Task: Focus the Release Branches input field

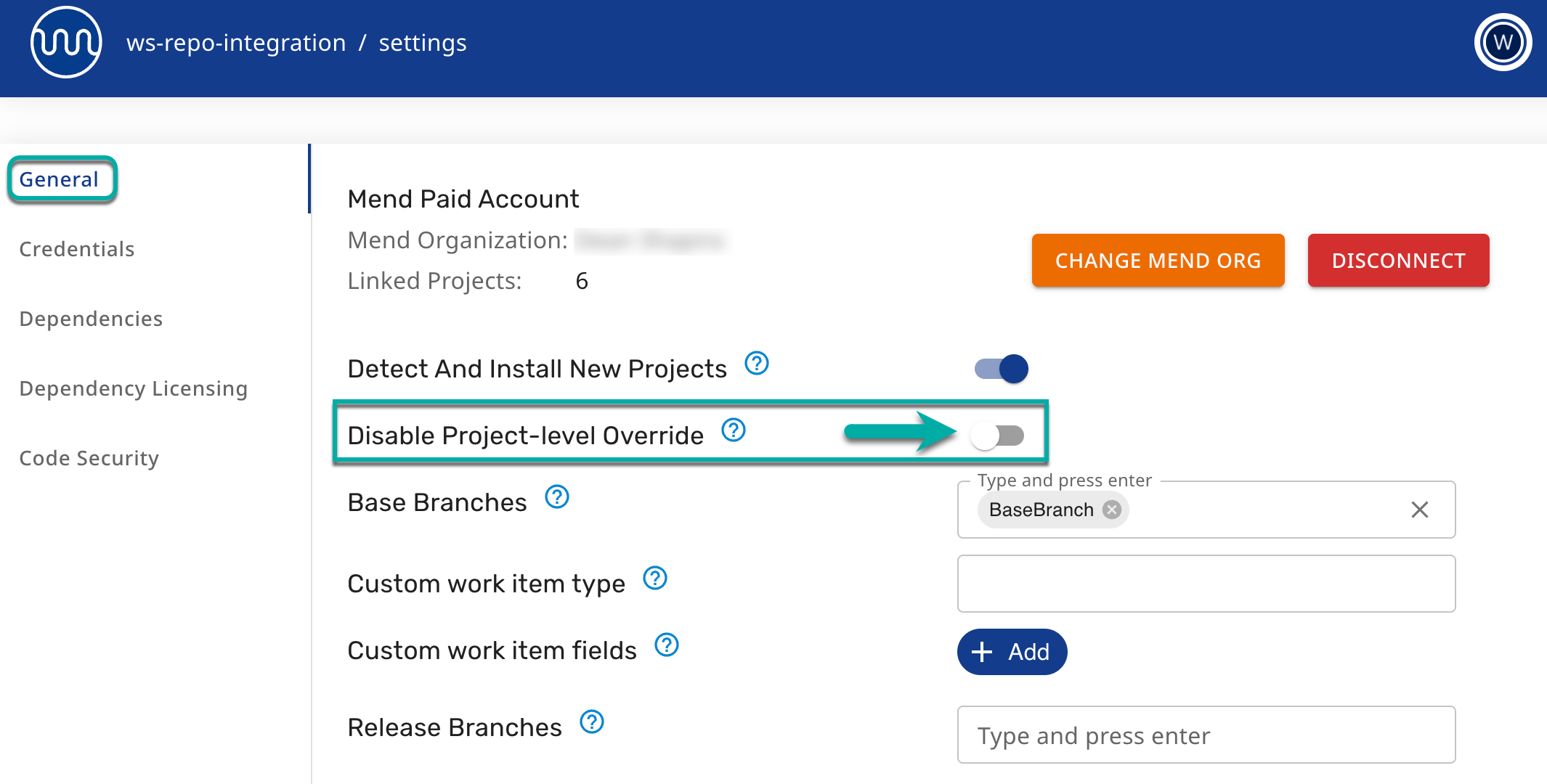Action: point(1206,735)
